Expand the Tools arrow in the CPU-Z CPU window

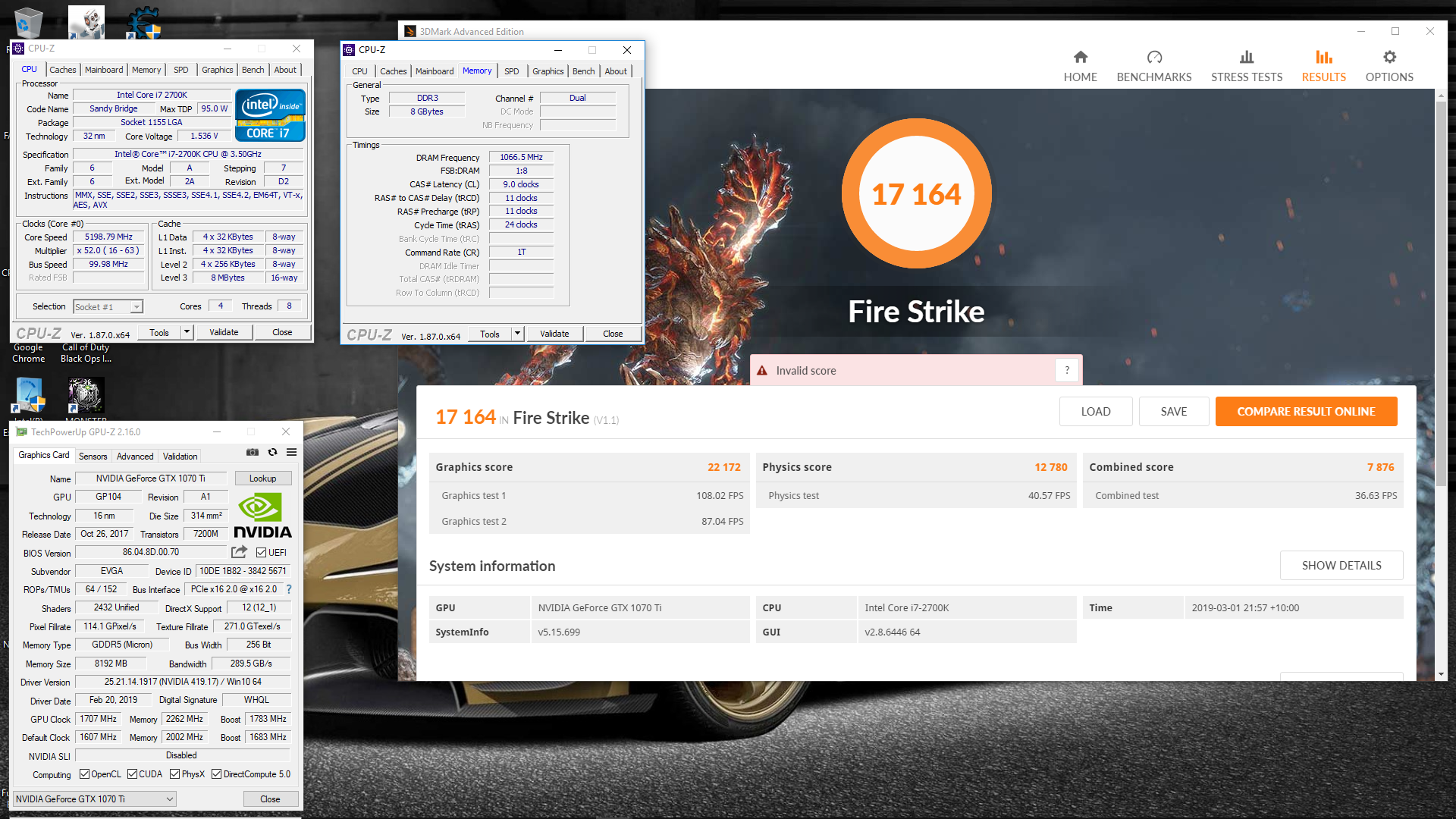point(187,332)
